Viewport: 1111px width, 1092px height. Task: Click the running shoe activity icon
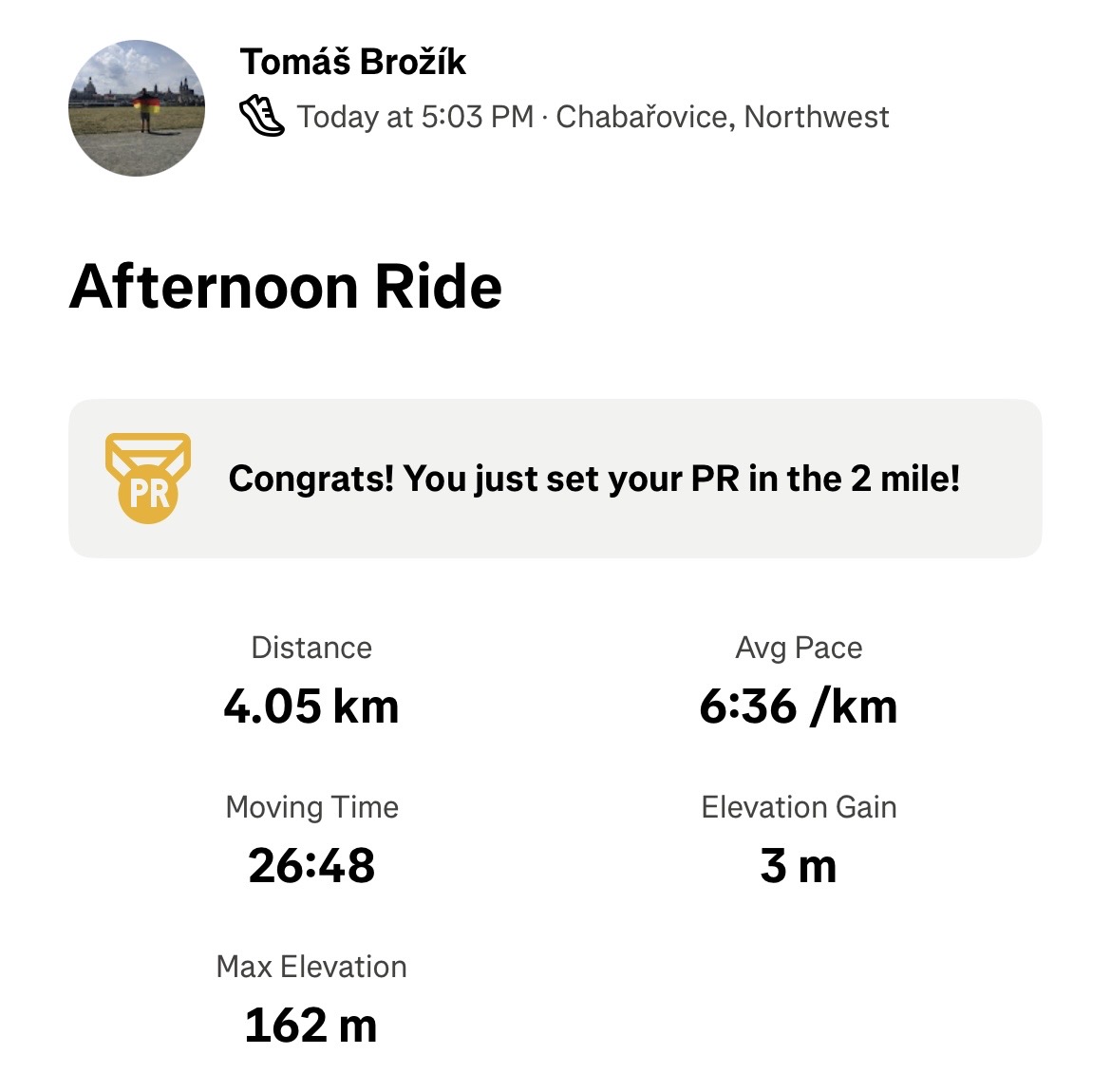pos(261,117)
